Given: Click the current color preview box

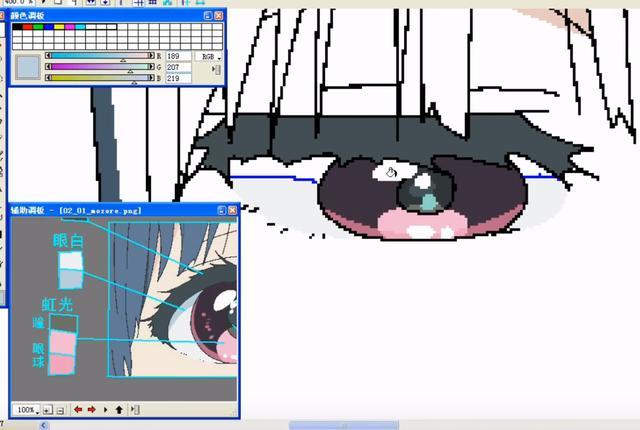Looking at the screenshot, I should (28, 67).
